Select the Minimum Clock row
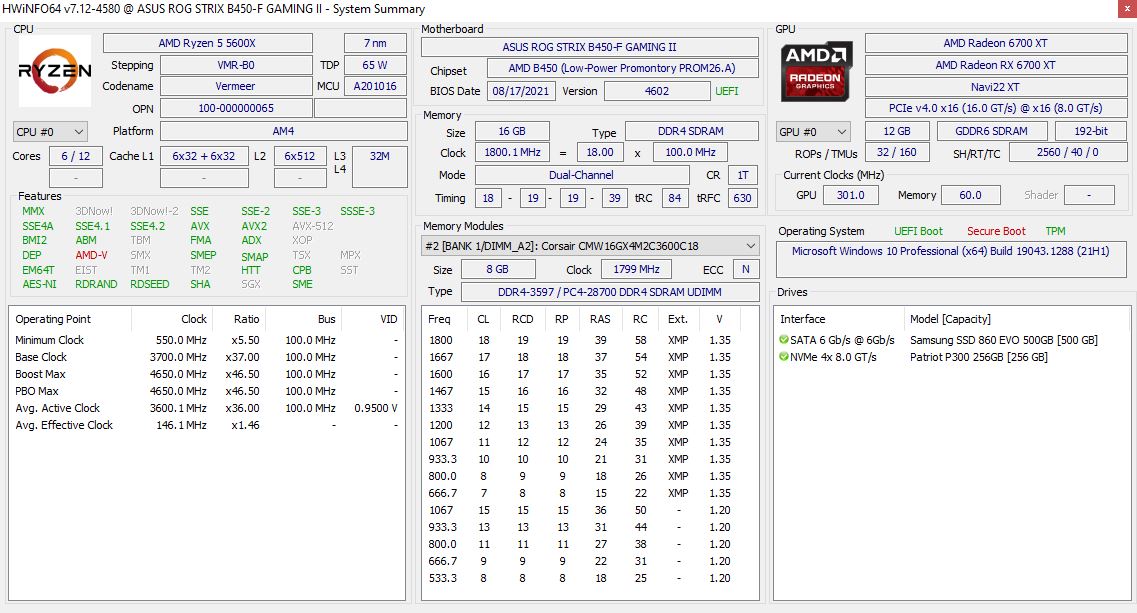 (207, 340)
